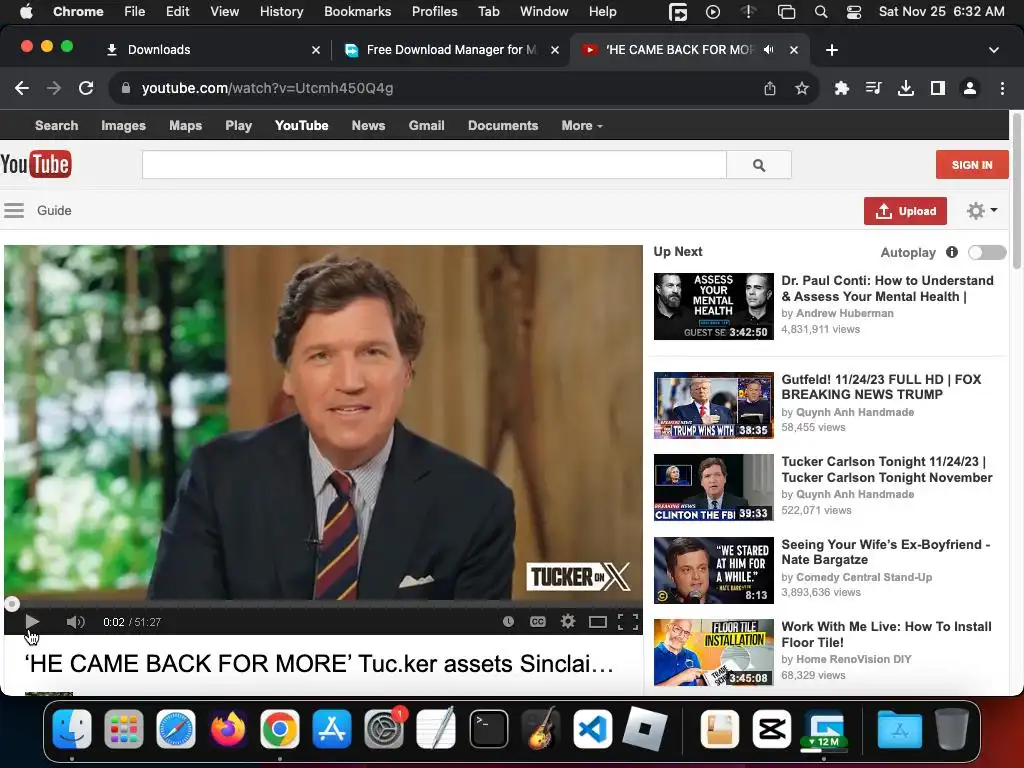Open Andrew Huberman channel link

coord(844,313)
